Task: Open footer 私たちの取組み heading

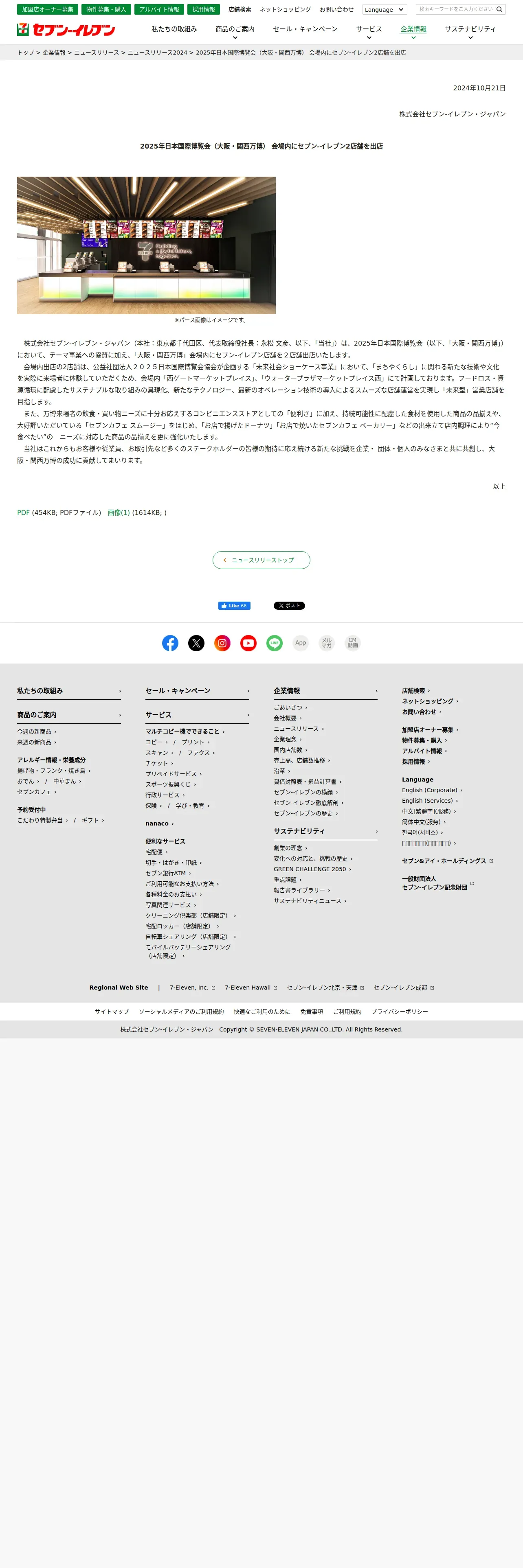Action: click(69, 691)
